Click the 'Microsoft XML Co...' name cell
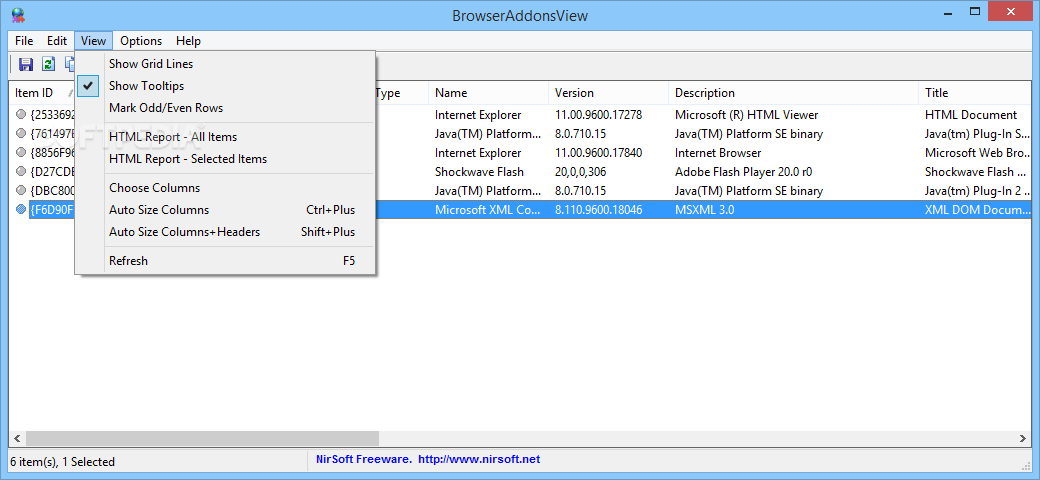Screen dimensions: 1040x480 coord(488,210)
